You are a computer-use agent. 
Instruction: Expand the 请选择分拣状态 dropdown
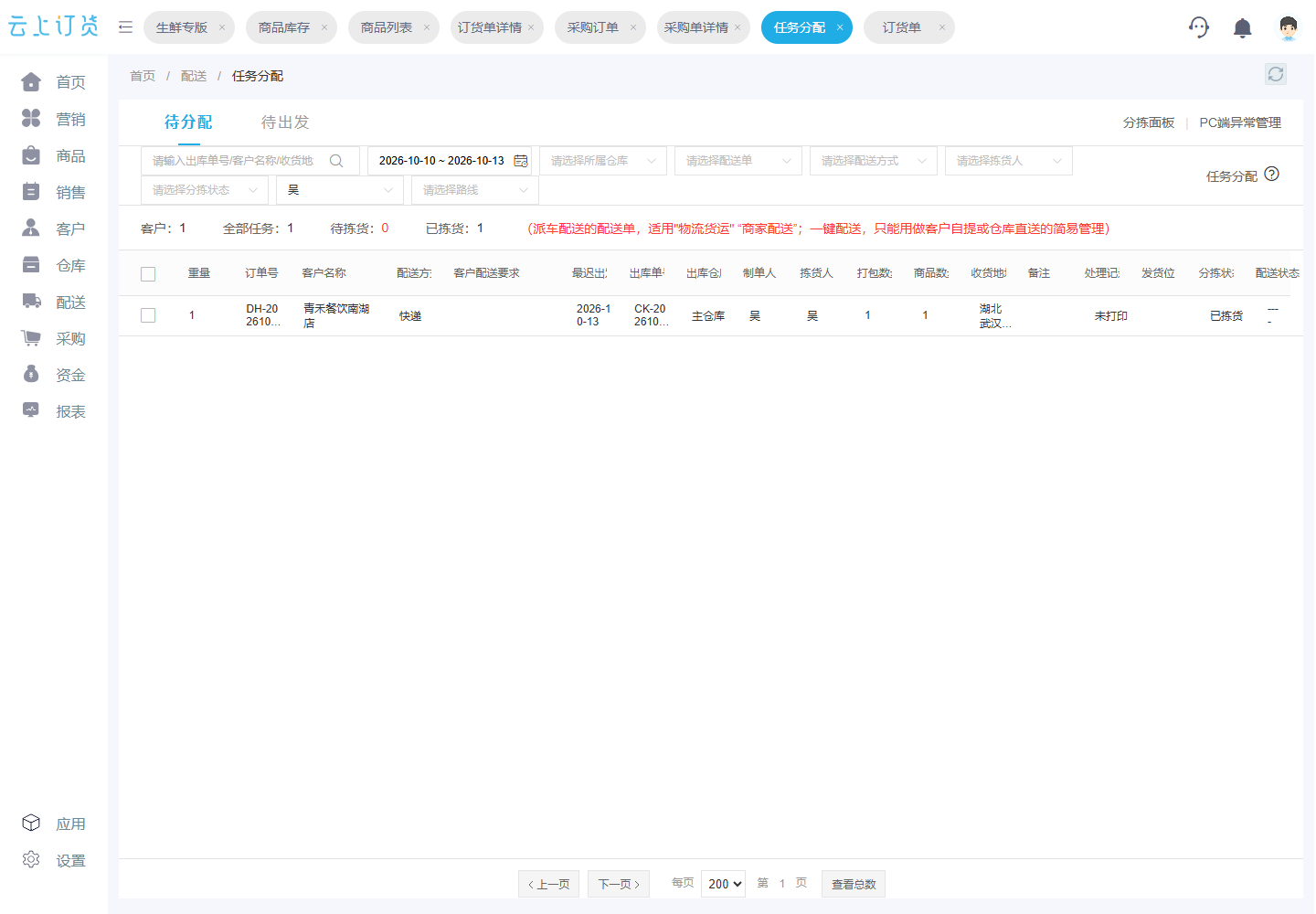click(x=205, y=190)
